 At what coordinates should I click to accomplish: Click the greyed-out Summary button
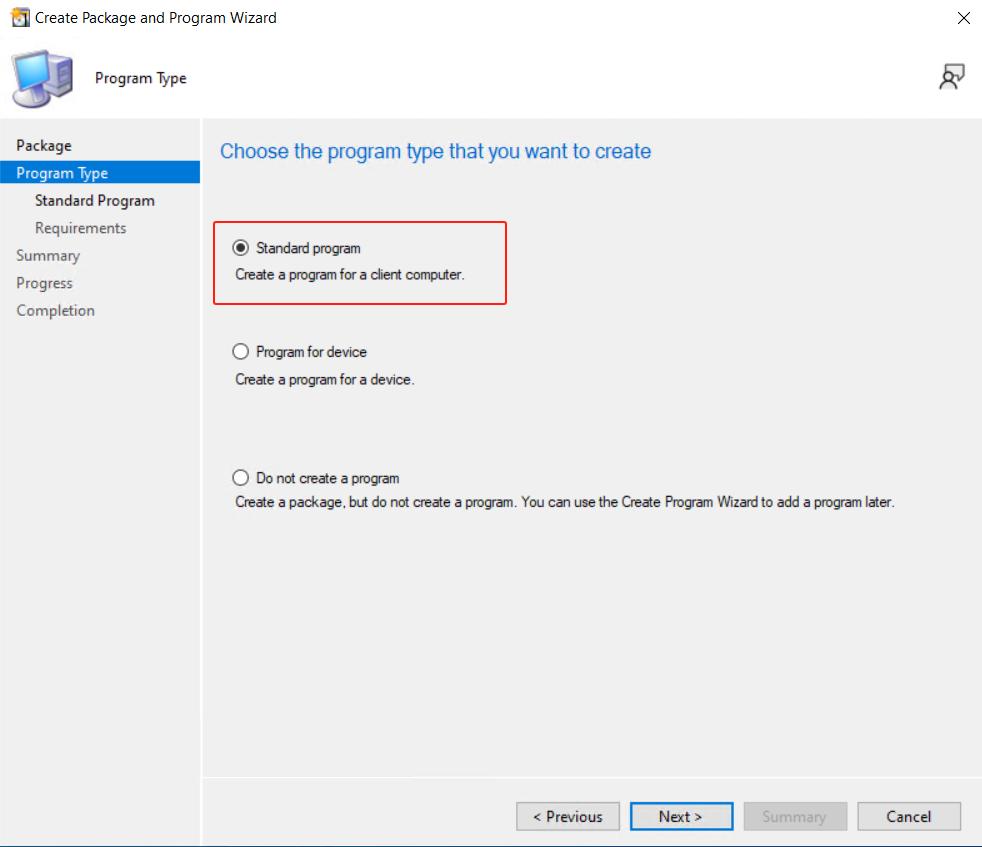795,817
